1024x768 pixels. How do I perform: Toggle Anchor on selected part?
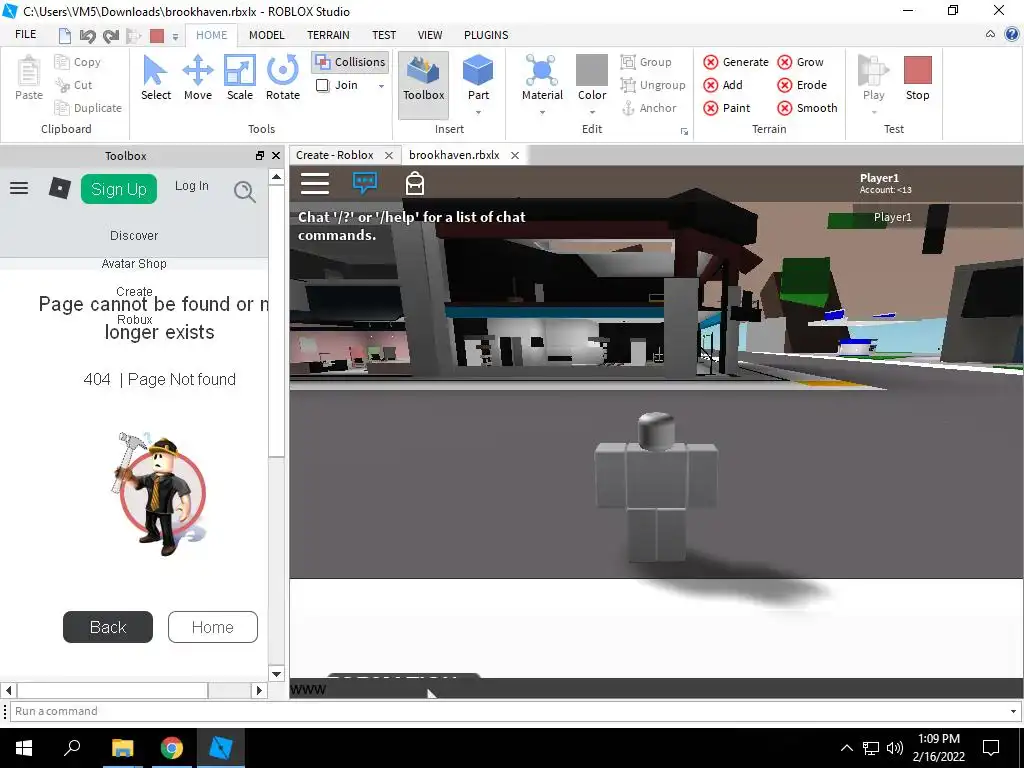[648, 108]
